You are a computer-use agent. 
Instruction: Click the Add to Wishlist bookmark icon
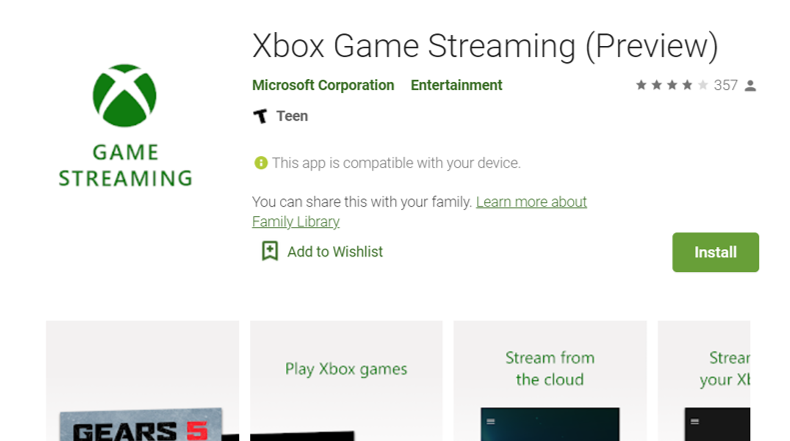[269, 252]
